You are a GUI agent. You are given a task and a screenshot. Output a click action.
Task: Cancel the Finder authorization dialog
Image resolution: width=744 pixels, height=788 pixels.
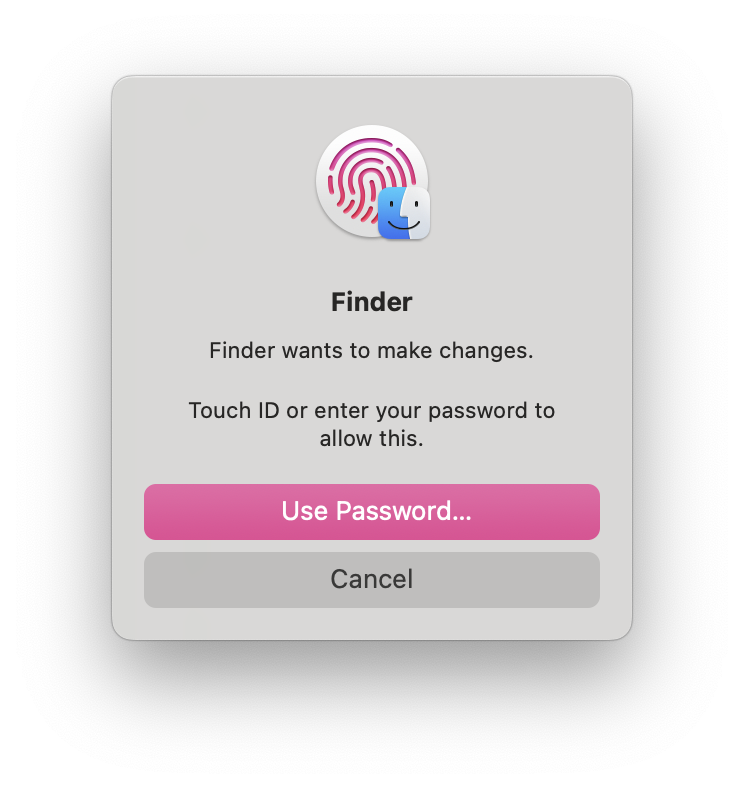(x=371, y=580)
